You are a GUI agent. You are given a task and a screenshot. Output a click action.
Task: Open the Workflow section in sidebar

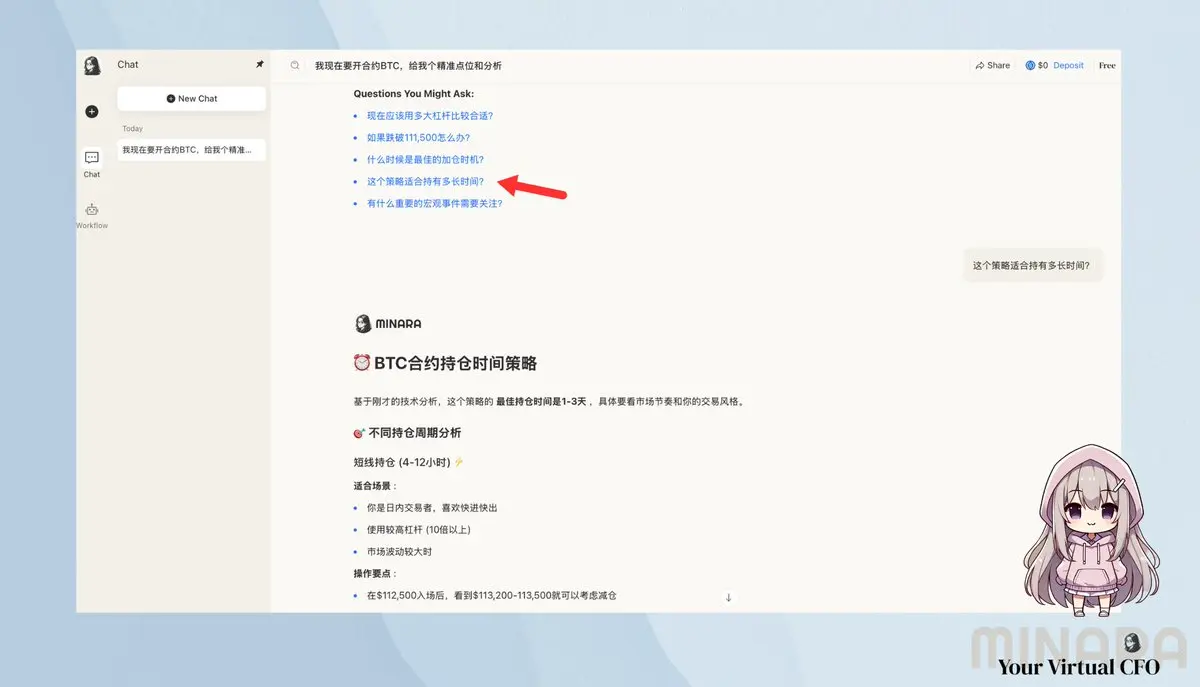click(x=92, y=215)
